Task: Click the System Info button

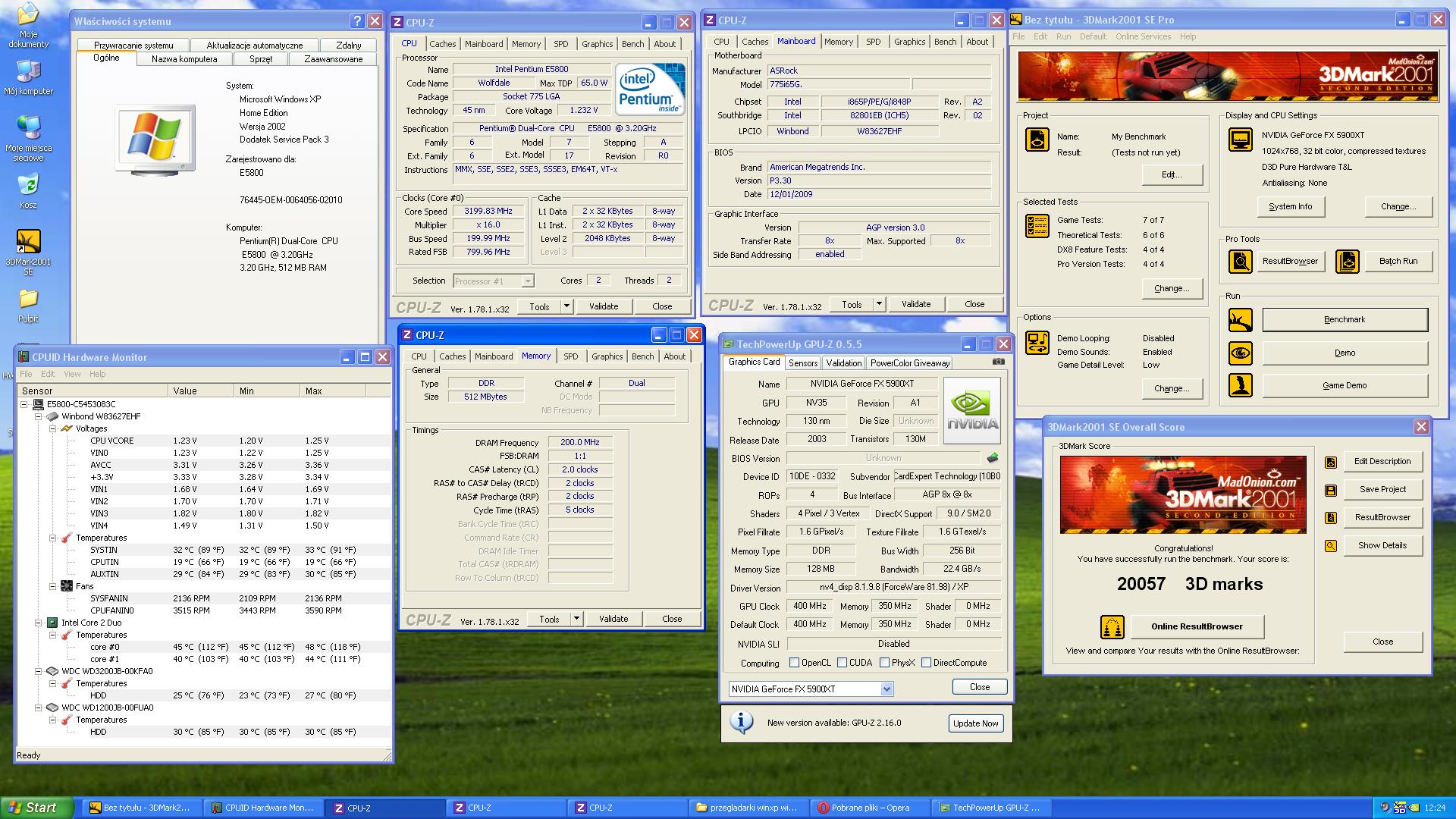Action: coord(1290,207)
